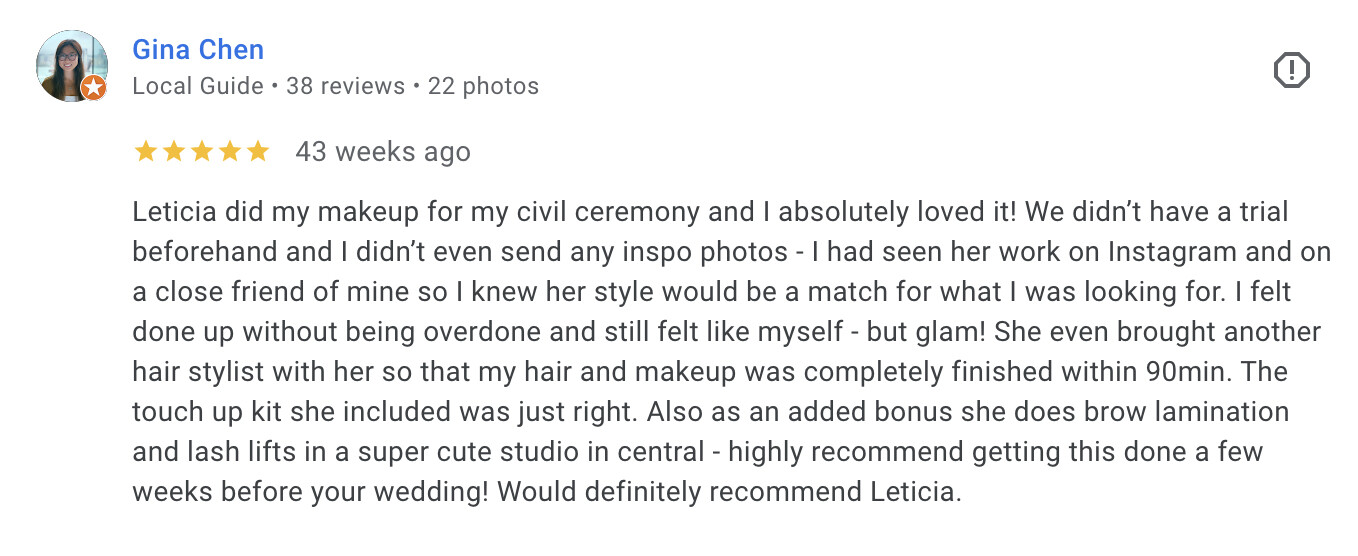Image resolution: width=1358 pixels, height=556 pixels.
Task: Click the fifth yellow rating star
Action: point(257,152)
